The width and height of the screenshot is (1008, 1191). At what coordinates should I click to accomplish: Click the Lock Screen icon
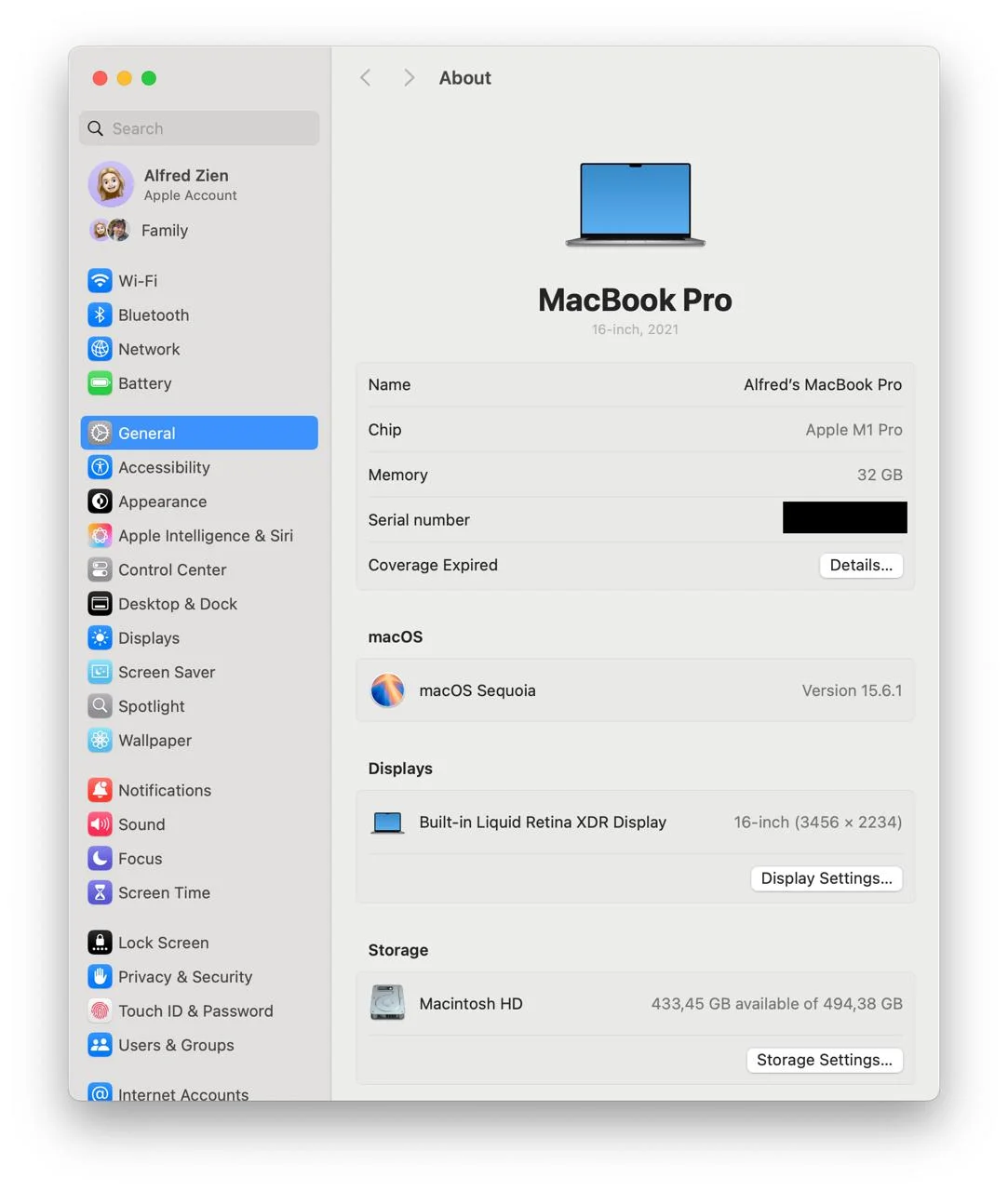100,943
